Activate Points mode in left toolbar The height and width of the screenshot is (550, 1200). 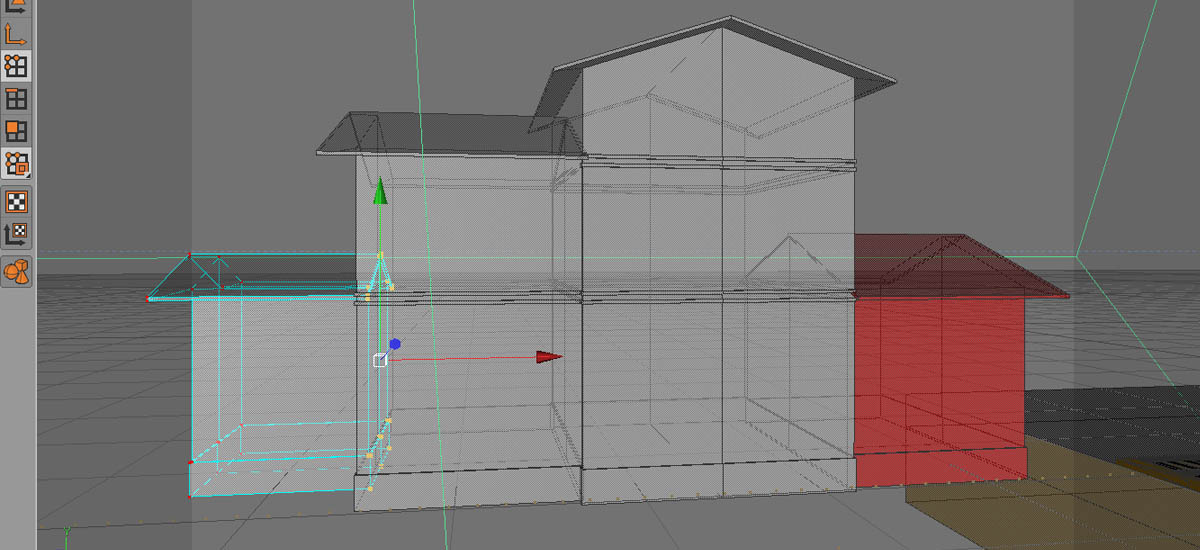click(x=16, y=66)
